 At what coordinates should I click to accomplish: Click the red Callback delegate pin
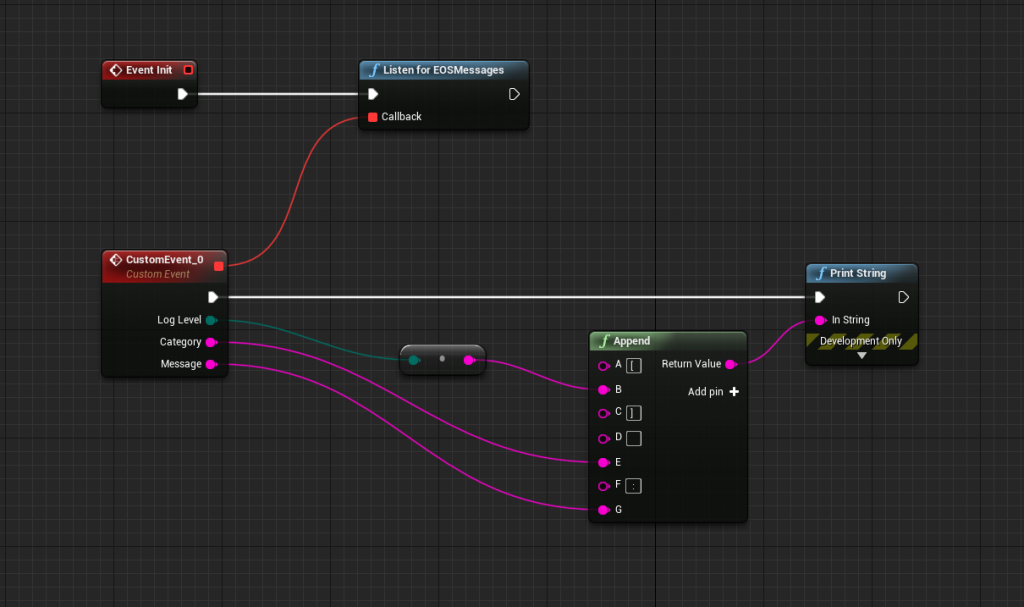(373, 117)
